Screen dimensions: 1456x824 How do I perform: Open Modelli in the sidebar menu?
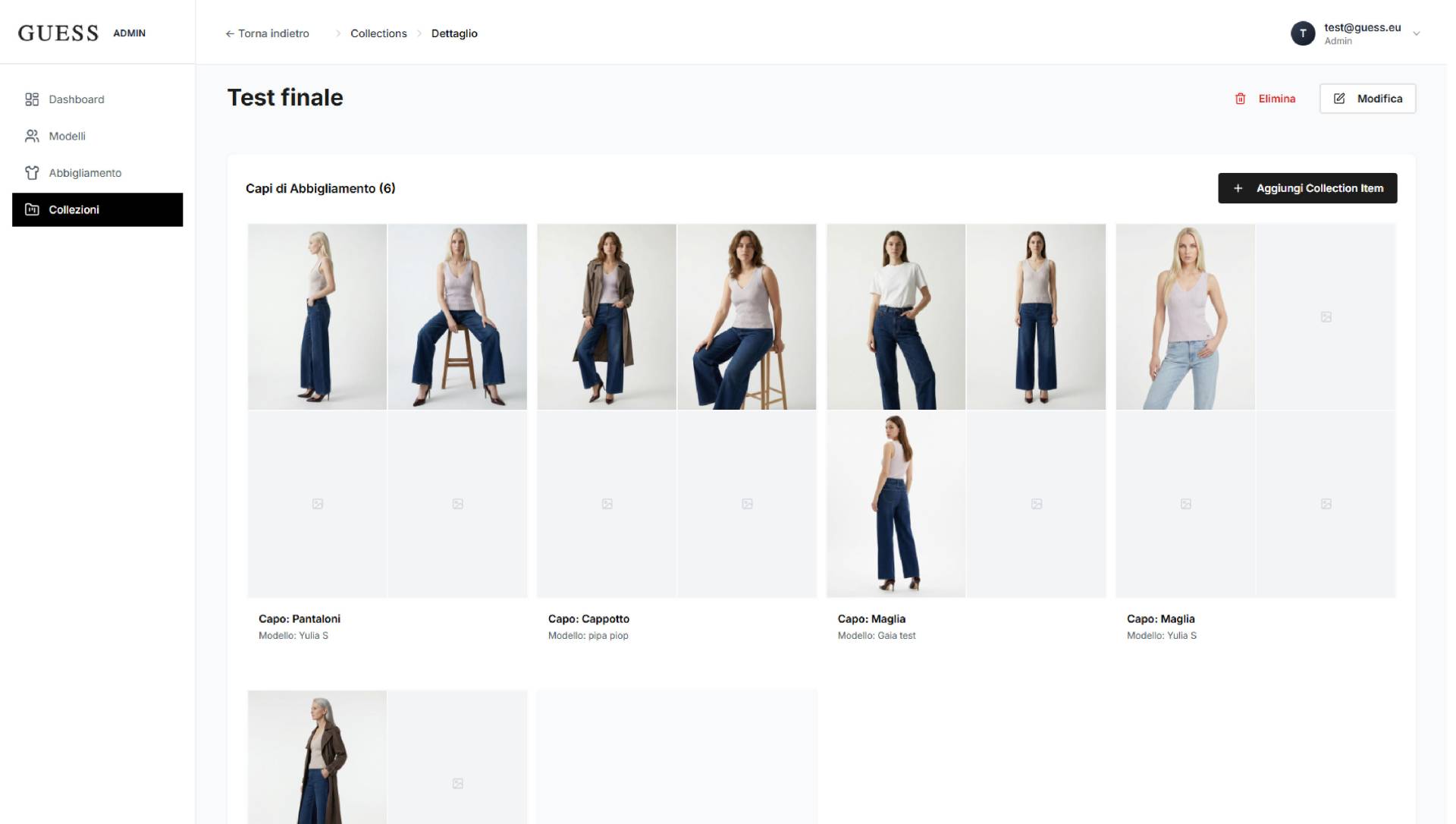(67, 137)
